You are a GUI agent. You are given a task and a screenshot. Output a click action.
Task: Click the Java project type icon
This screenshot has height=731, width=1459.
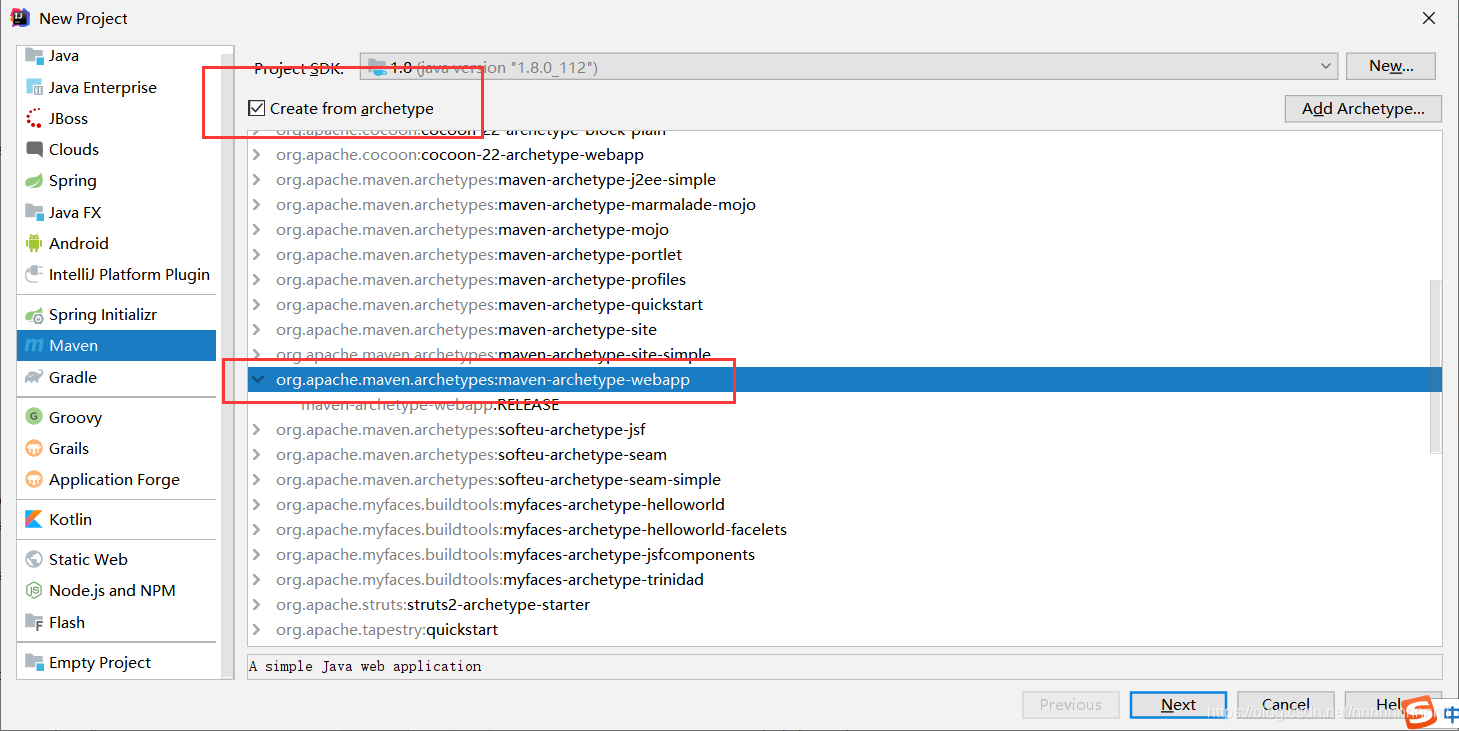[x=34, y=56]
